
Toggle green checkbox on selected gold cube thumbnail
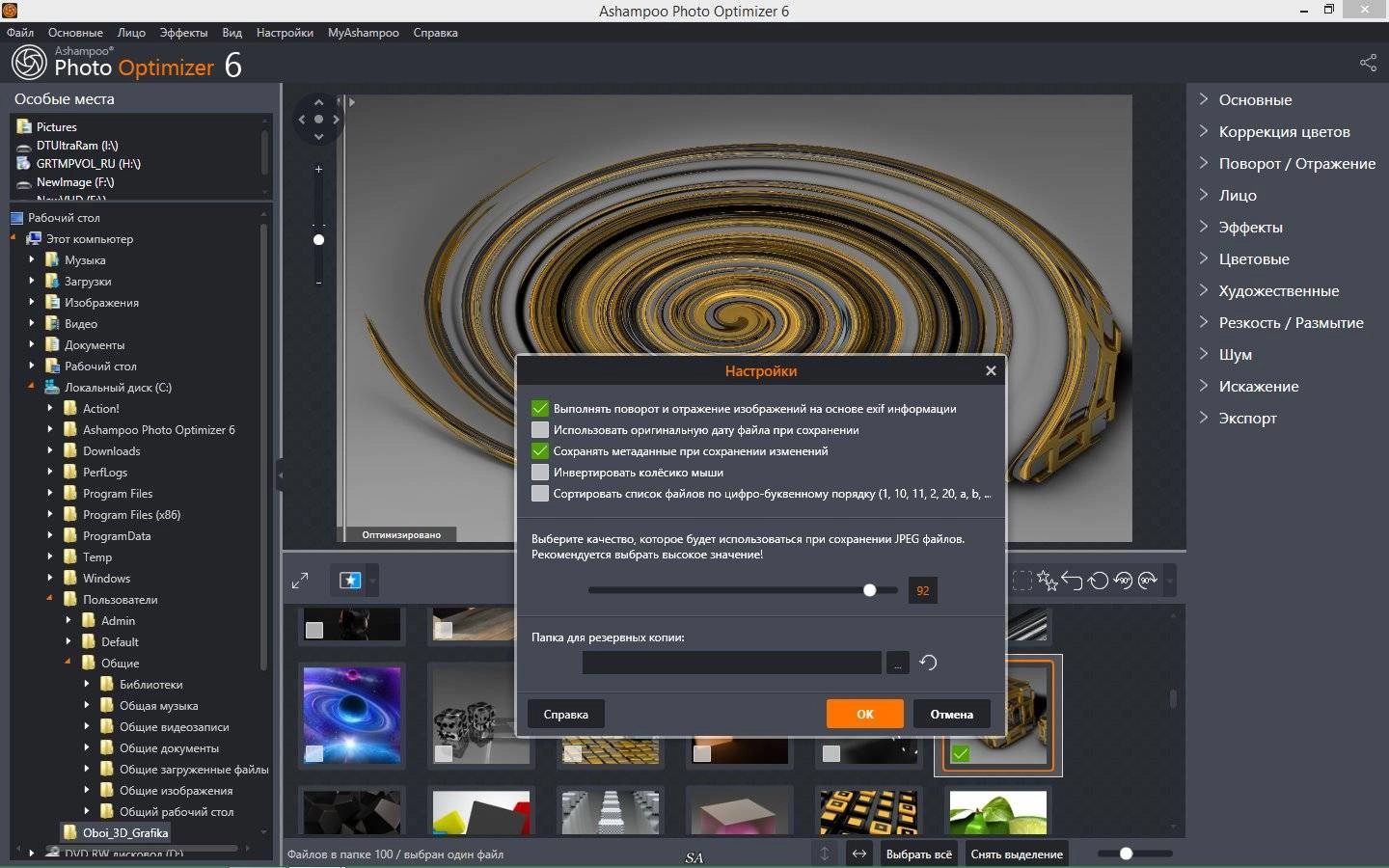(x=960, y=754)
